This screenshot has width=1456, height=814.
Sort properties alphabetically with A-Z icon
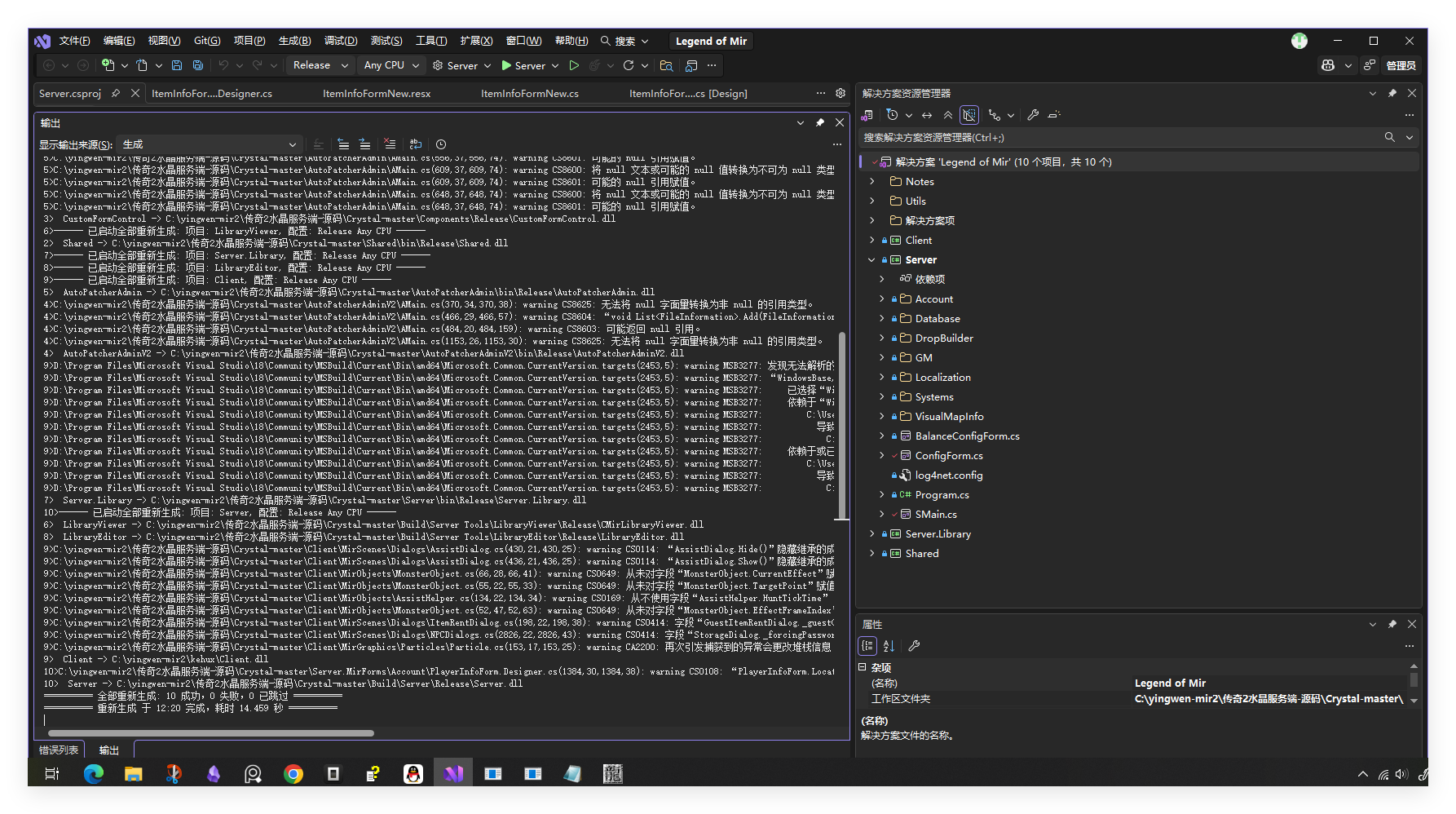click(889, 646)
